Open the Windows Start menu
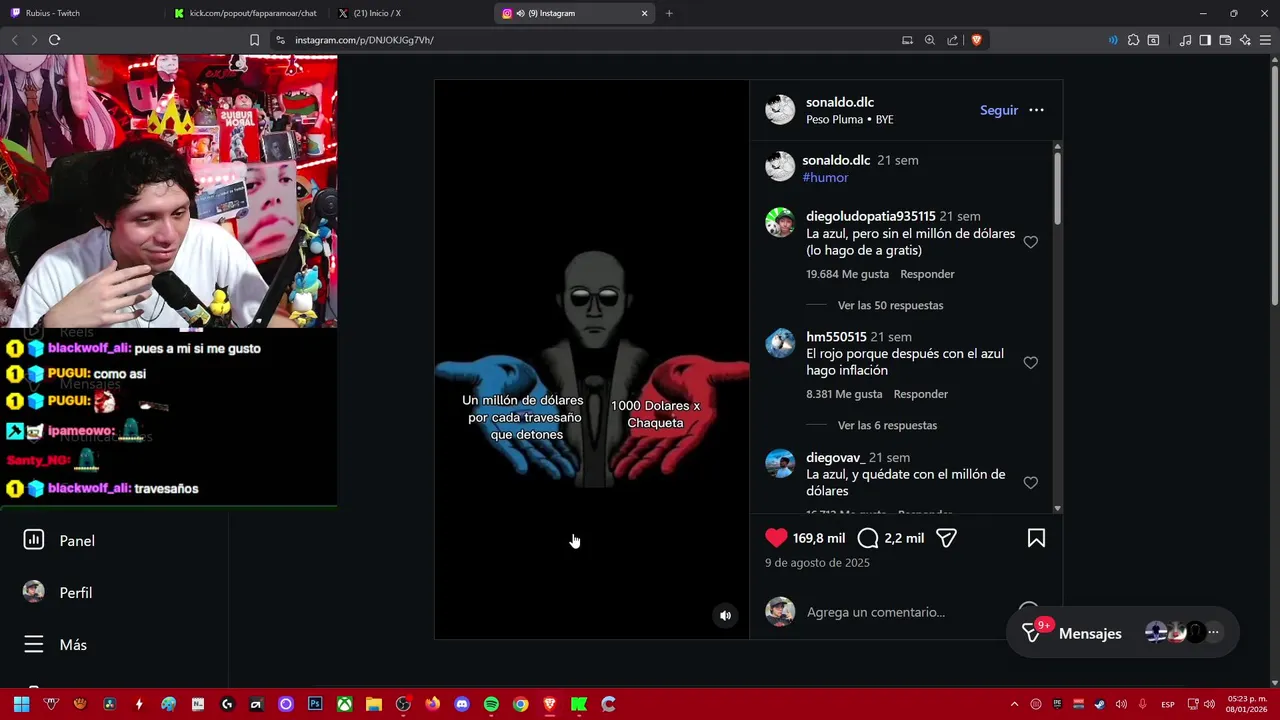Image resolution: width=1280 pixels, height=720 pixels. tap(21, 704)
